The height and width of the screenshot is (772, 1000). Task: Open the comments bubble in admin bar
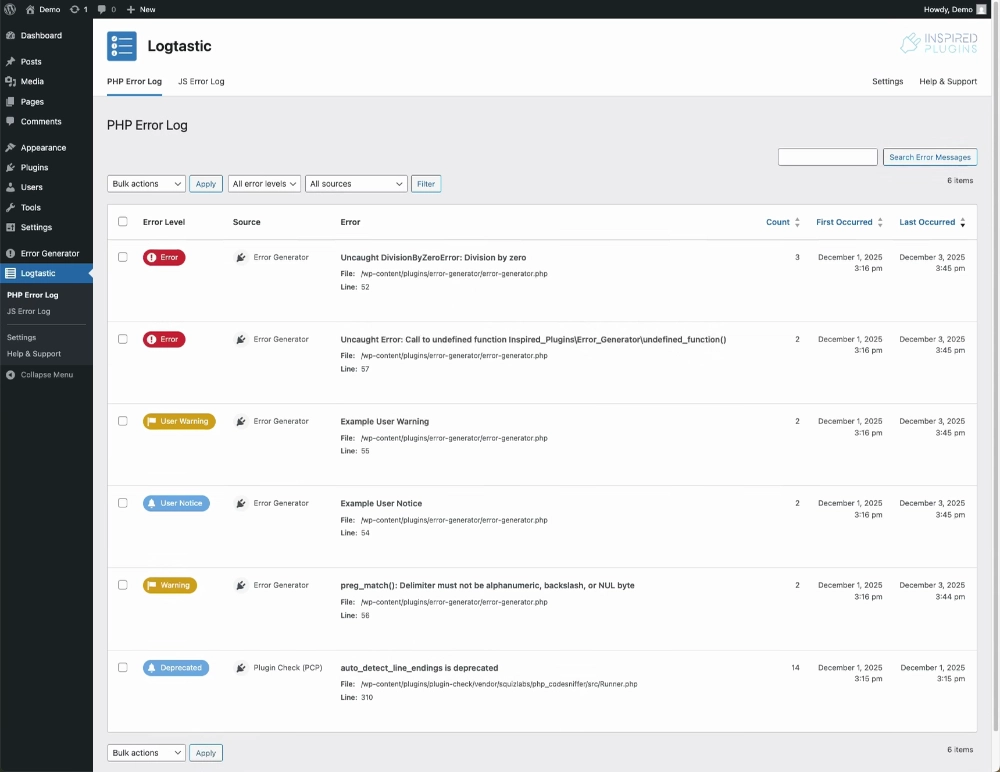(102, 10)
